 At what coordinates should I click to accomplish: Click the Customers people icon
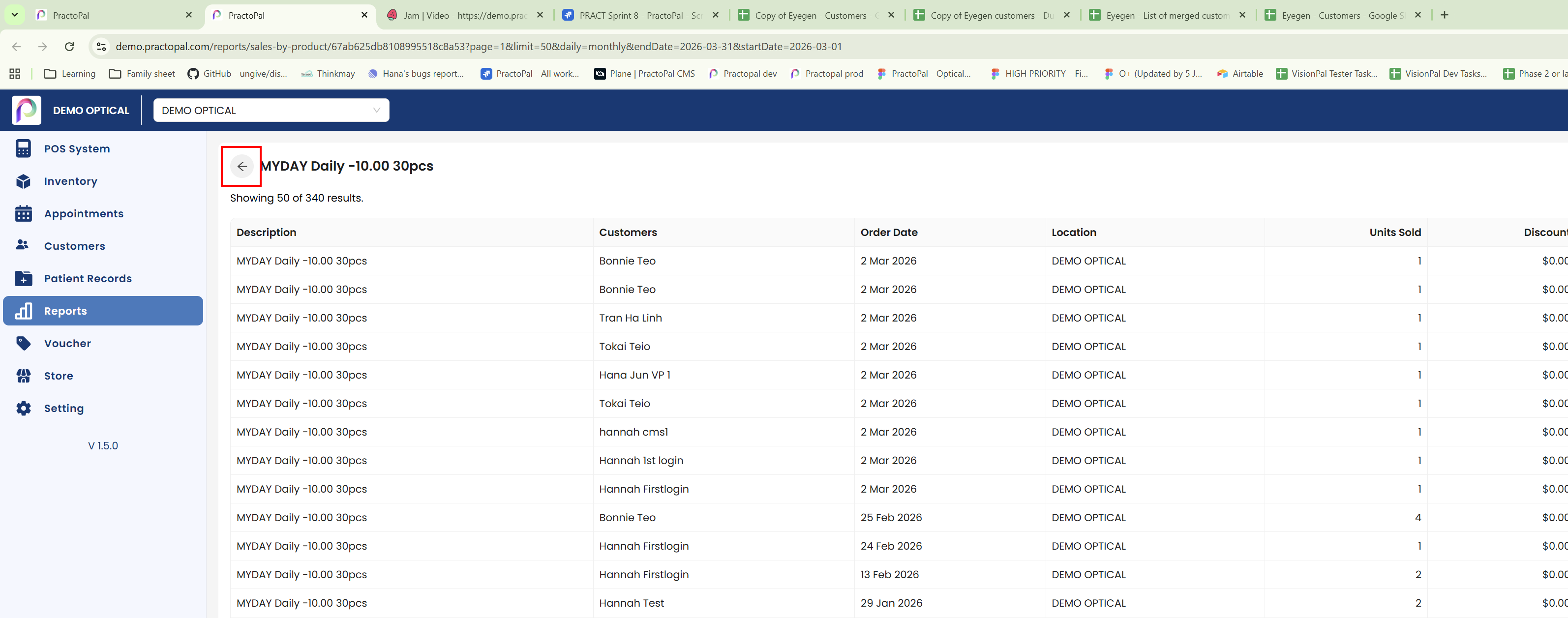point(23,245)
